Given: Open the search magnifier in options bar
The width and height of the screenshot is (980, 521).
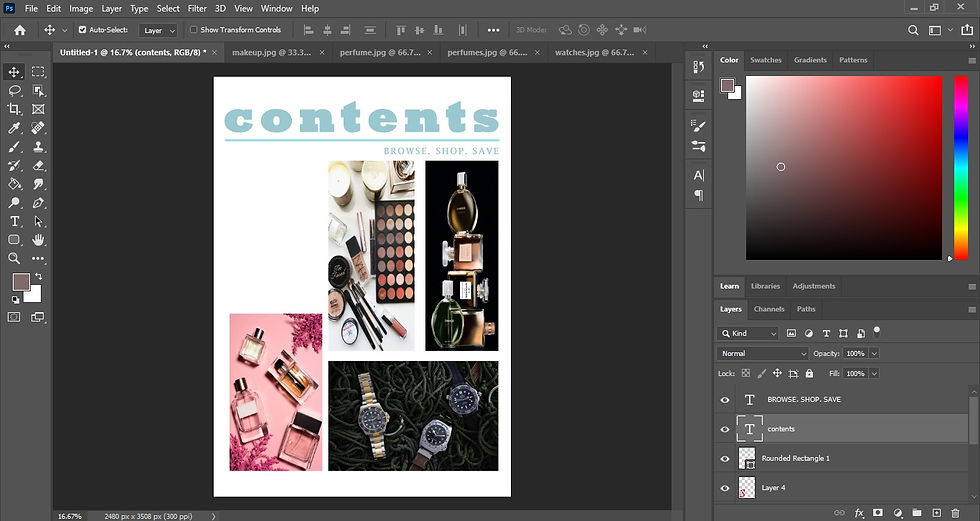Looking at the screenshot, I should coord(913,30).
